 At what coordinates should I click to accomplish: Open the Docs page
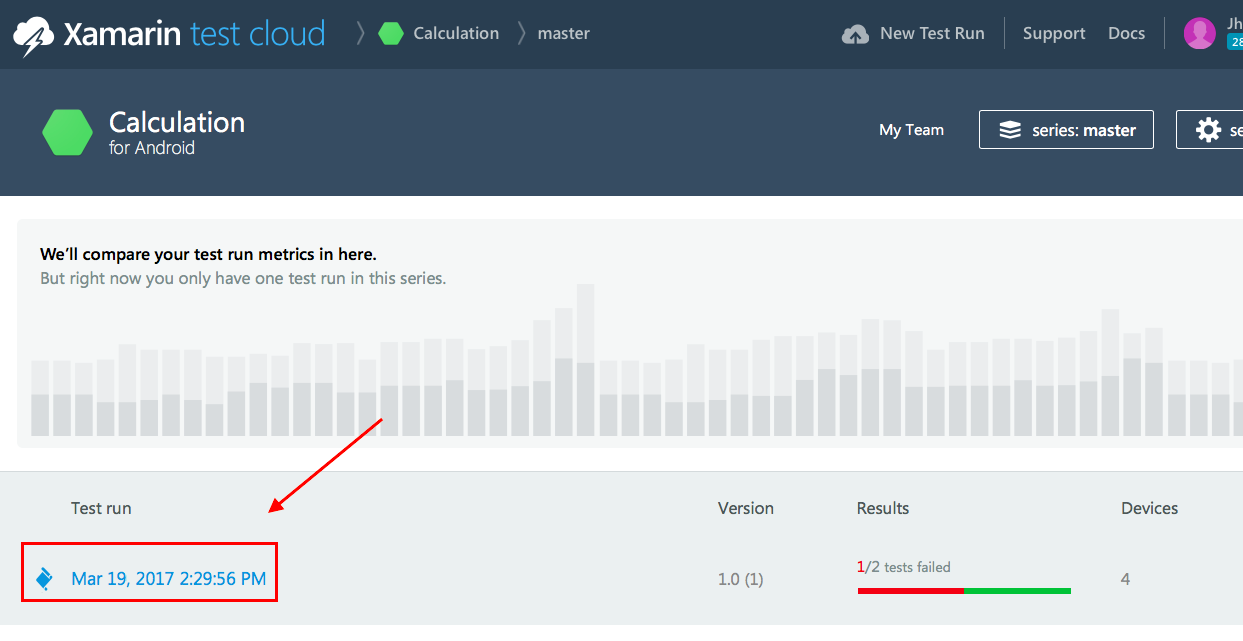click(1126, 34)
